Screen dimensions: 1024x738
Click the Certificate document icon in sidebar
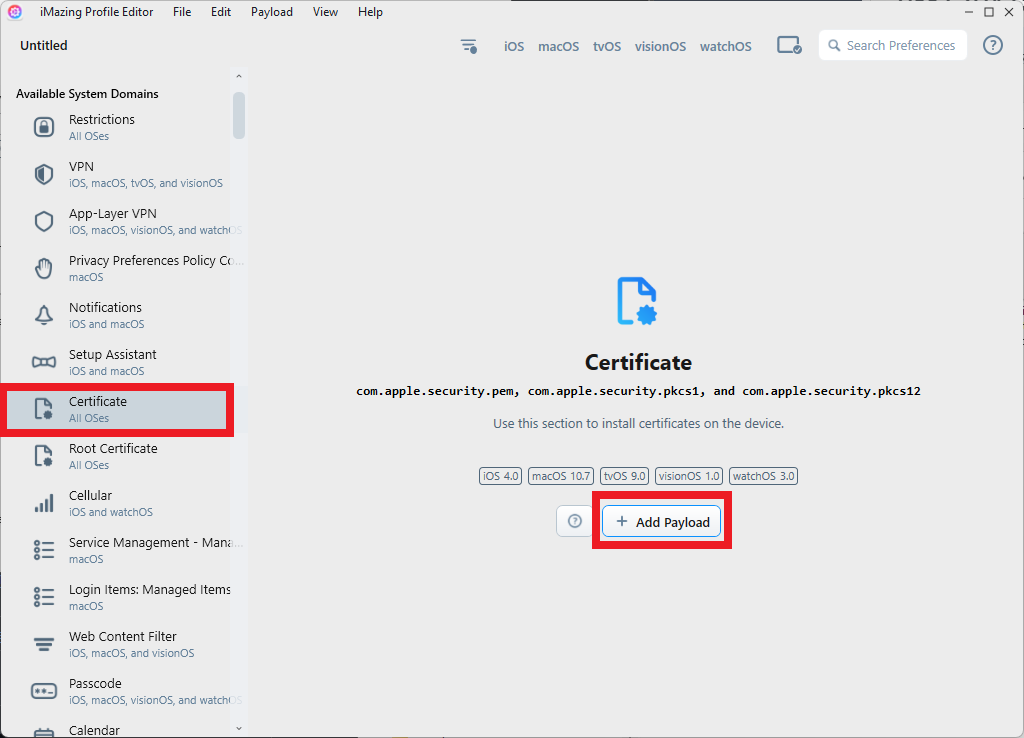tap(44, 409)
